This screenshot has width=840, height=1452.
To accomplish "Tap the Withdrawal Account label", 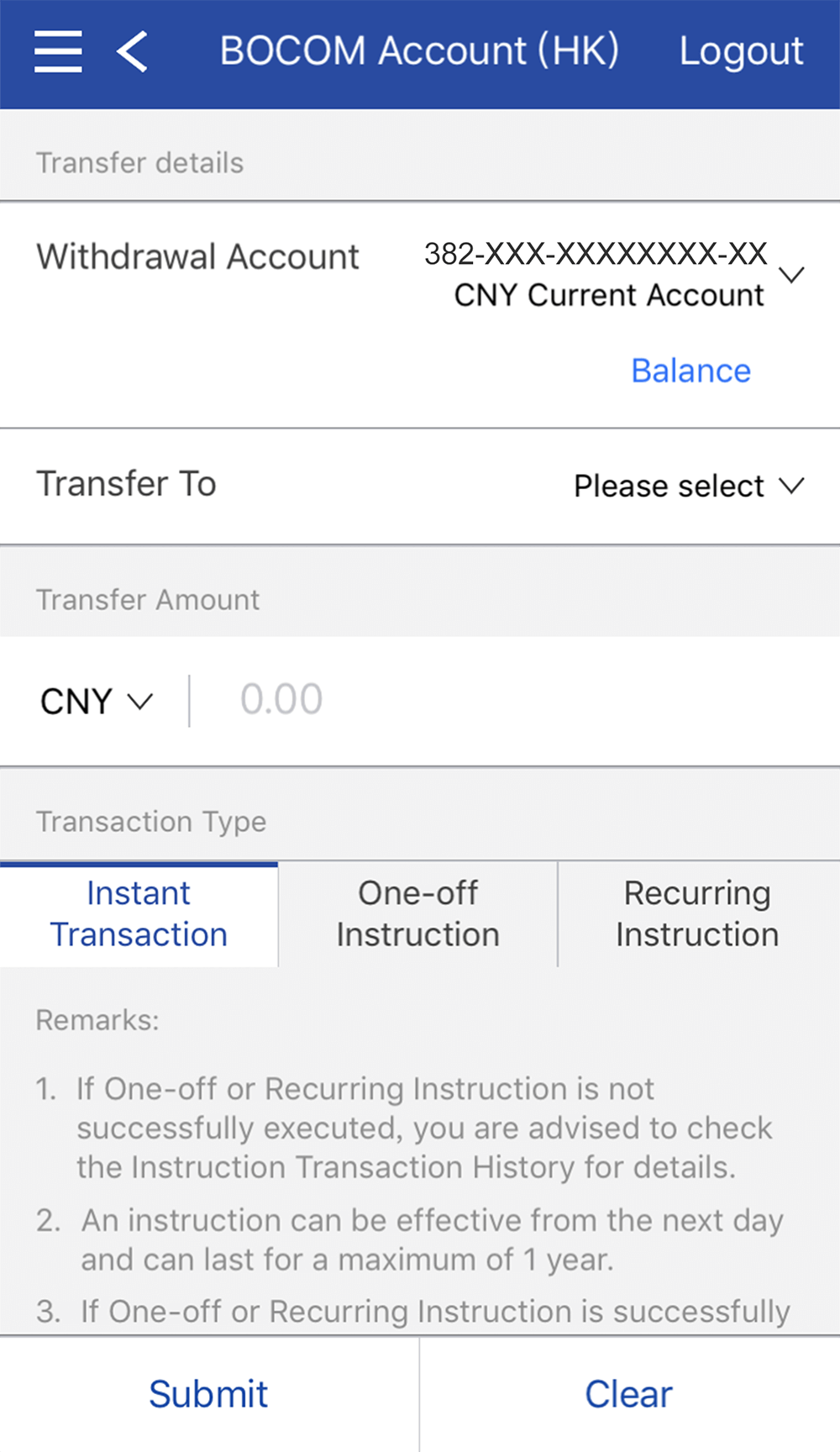I will pyautogui.click(x=197, y=256).
